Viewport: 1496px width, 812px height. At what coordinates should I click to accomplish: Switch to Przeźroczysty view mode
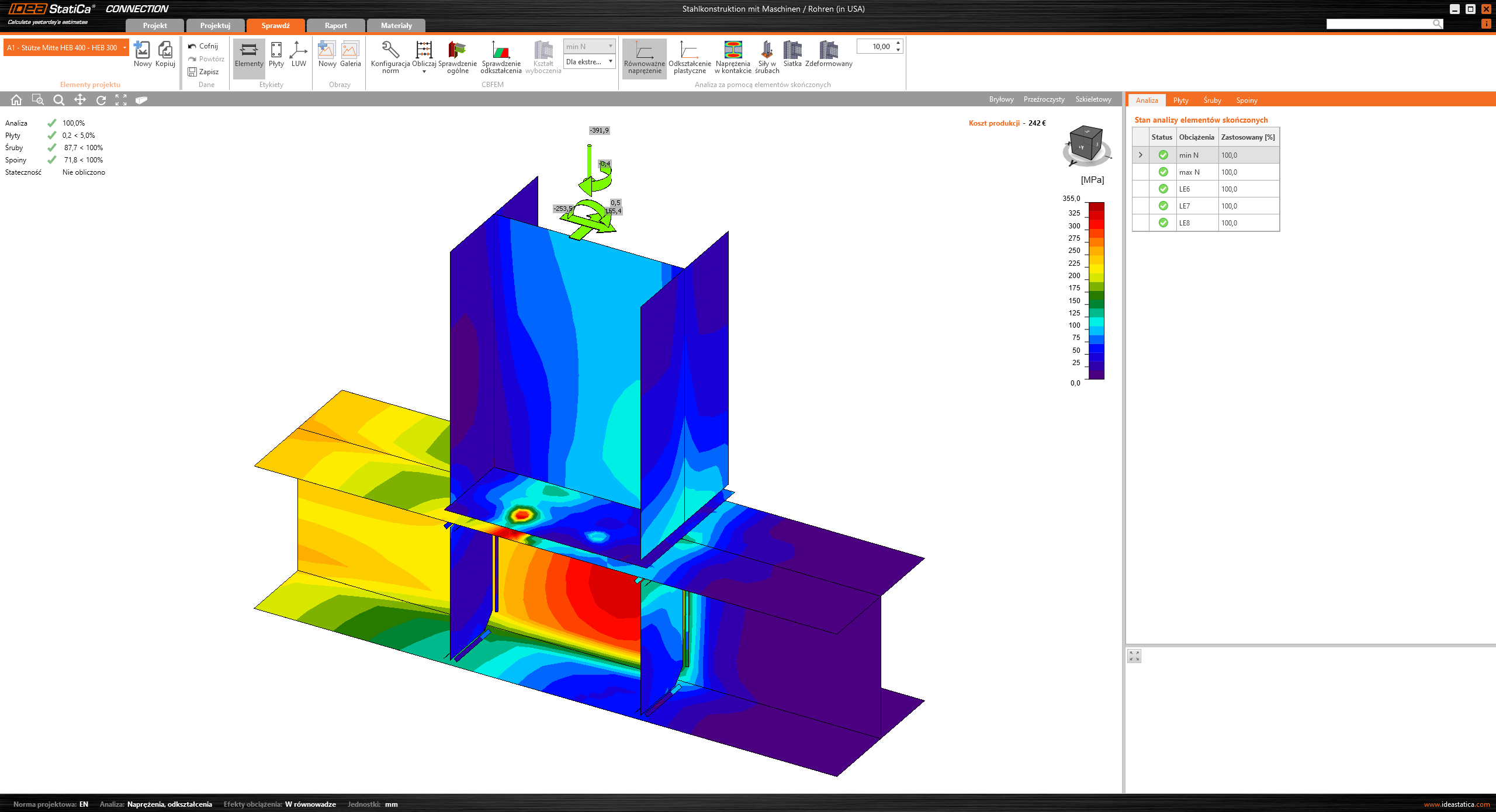point(1044,99)
